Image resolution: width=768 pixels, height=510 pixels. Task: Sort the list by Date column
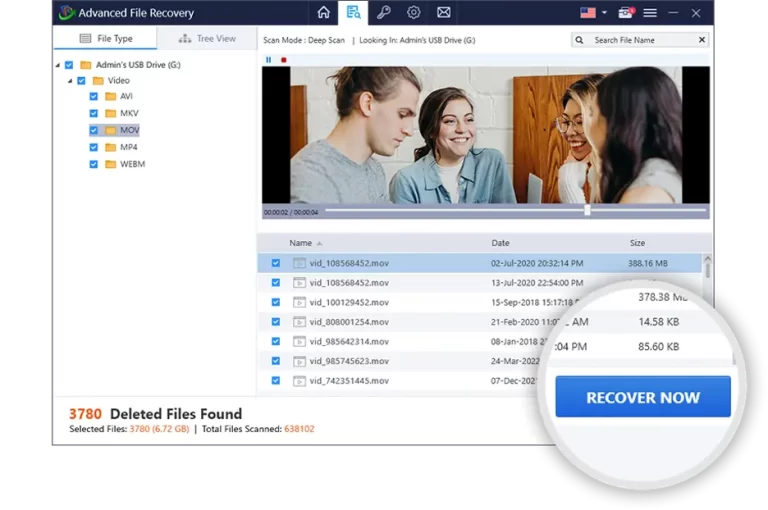pyautogui.click(x=501, y=243)
